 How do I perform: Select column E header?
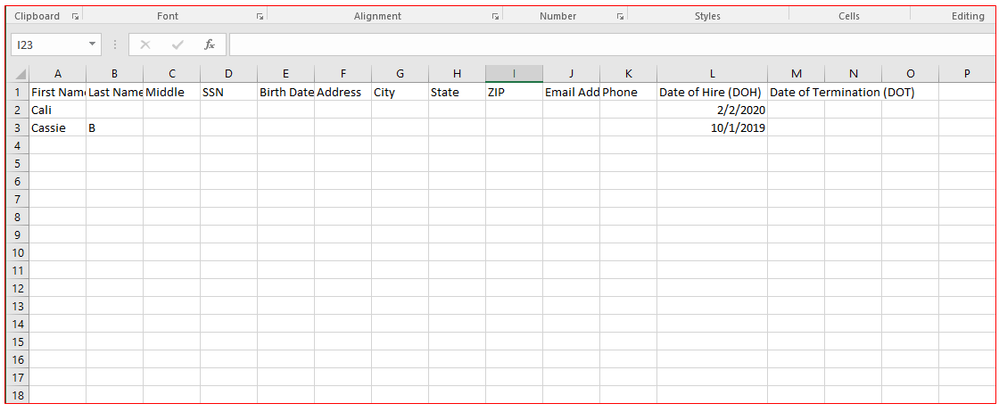(x=286, y=74)
